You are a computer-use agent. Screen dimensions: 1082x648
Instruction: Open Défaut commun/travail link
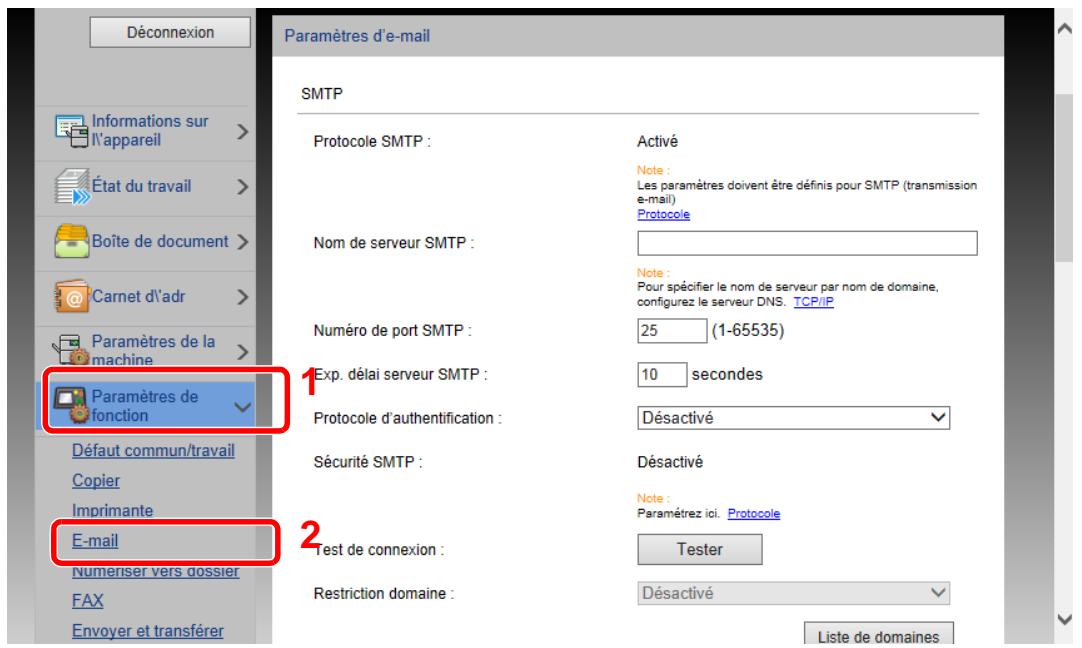[x=153, y=451]
